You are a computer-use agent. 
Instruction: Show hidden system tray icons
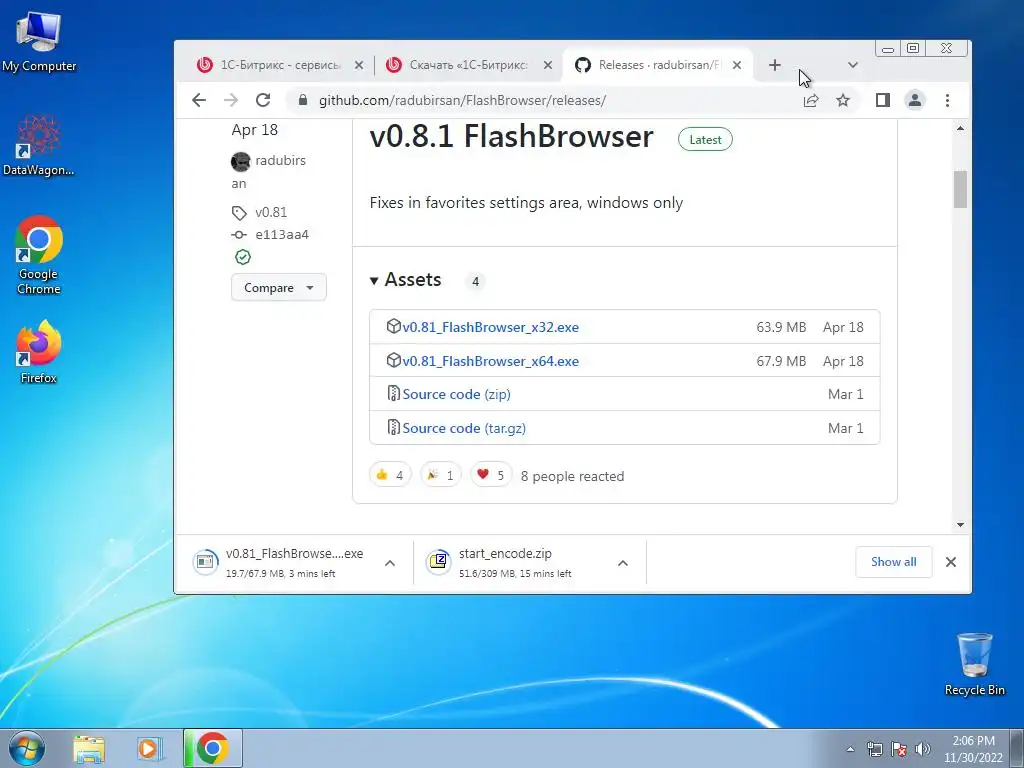click(x=850, y=749)
